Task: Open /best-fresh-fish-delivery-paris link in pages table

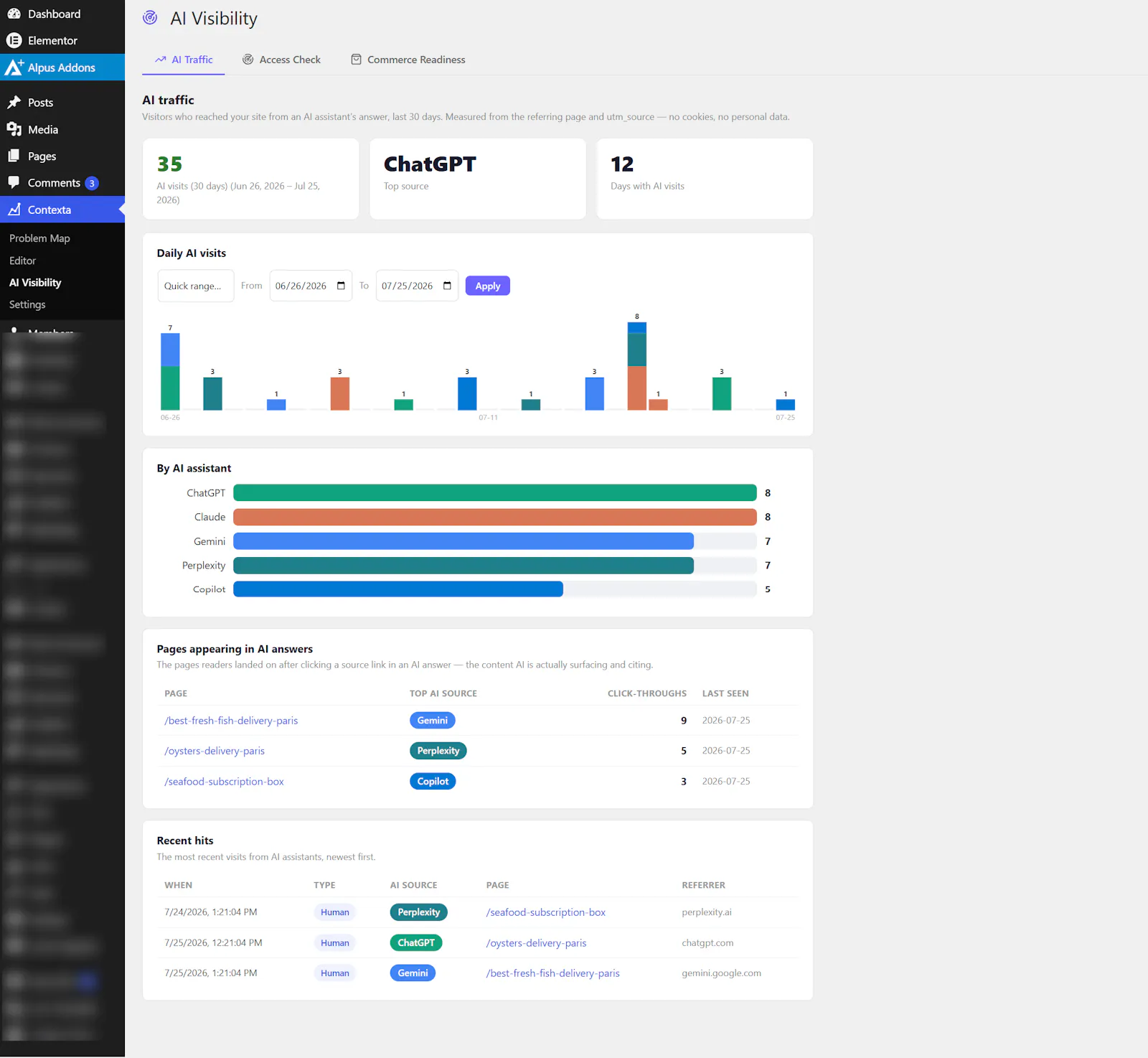Action: pos(231,721)
